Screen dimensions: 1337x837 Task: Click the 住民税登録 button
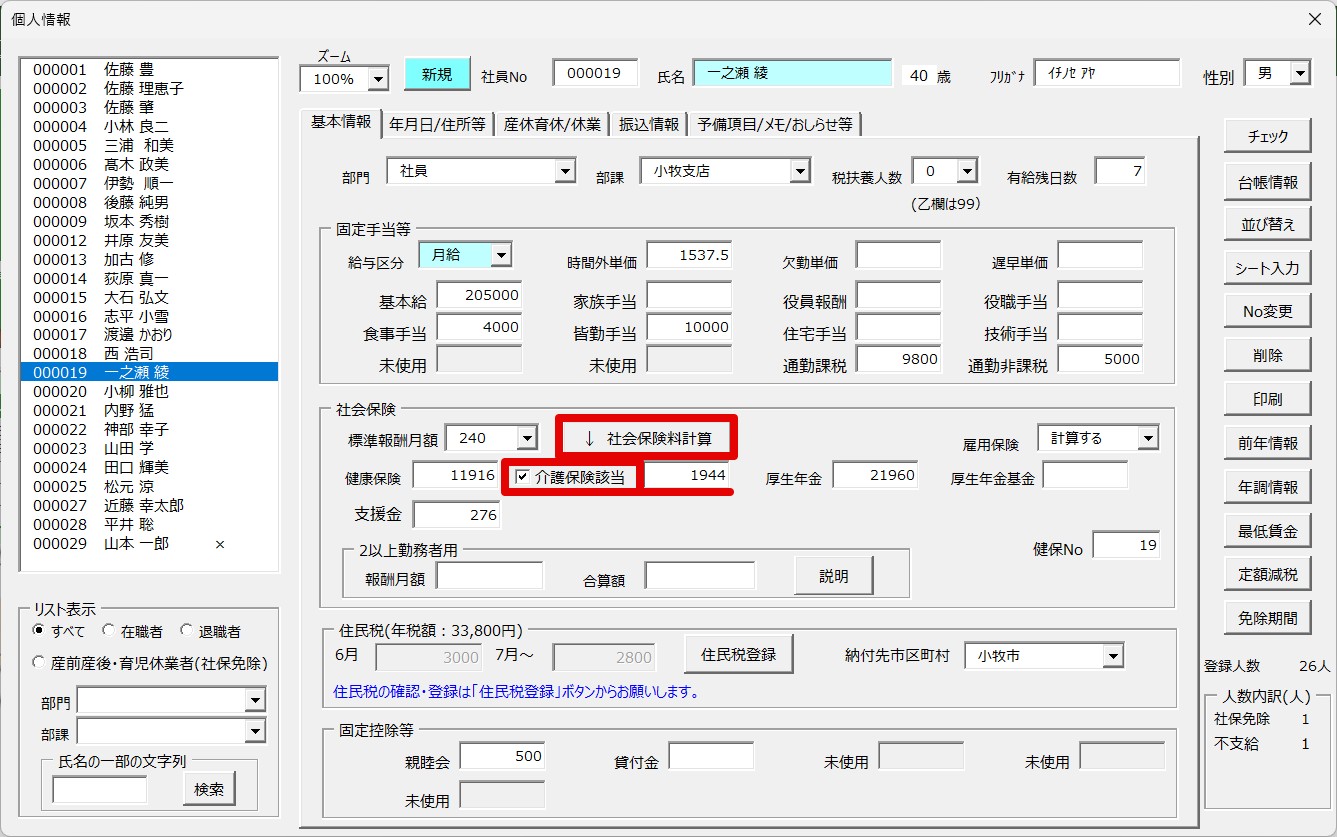(x=738, y=654)
